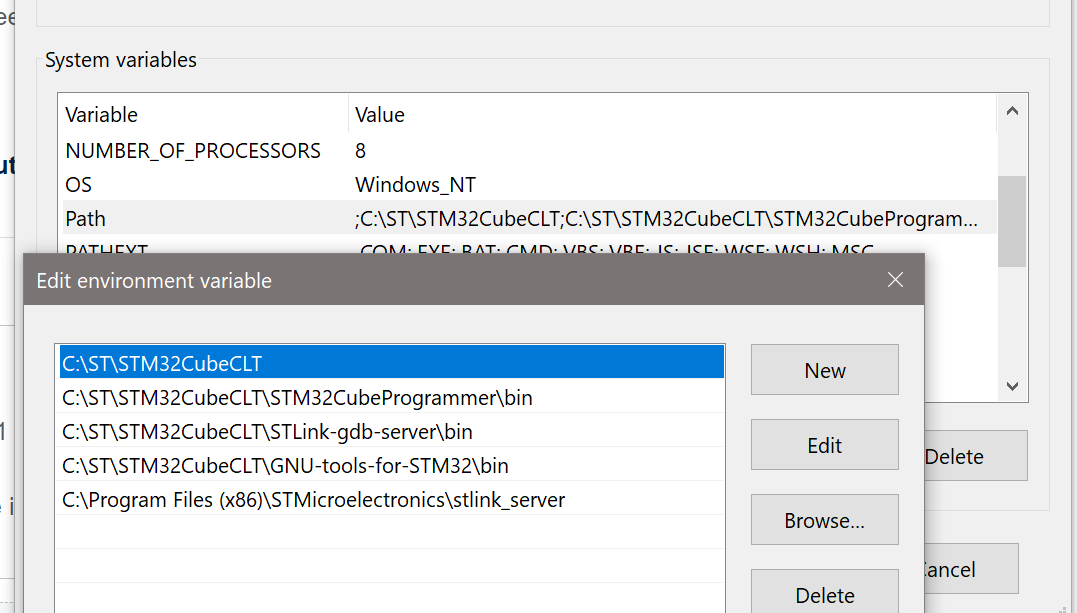The image size is (1077, 613).
Task: Select the C:\ST\STM32CubeCLT path entry
Action: (392, 362)
